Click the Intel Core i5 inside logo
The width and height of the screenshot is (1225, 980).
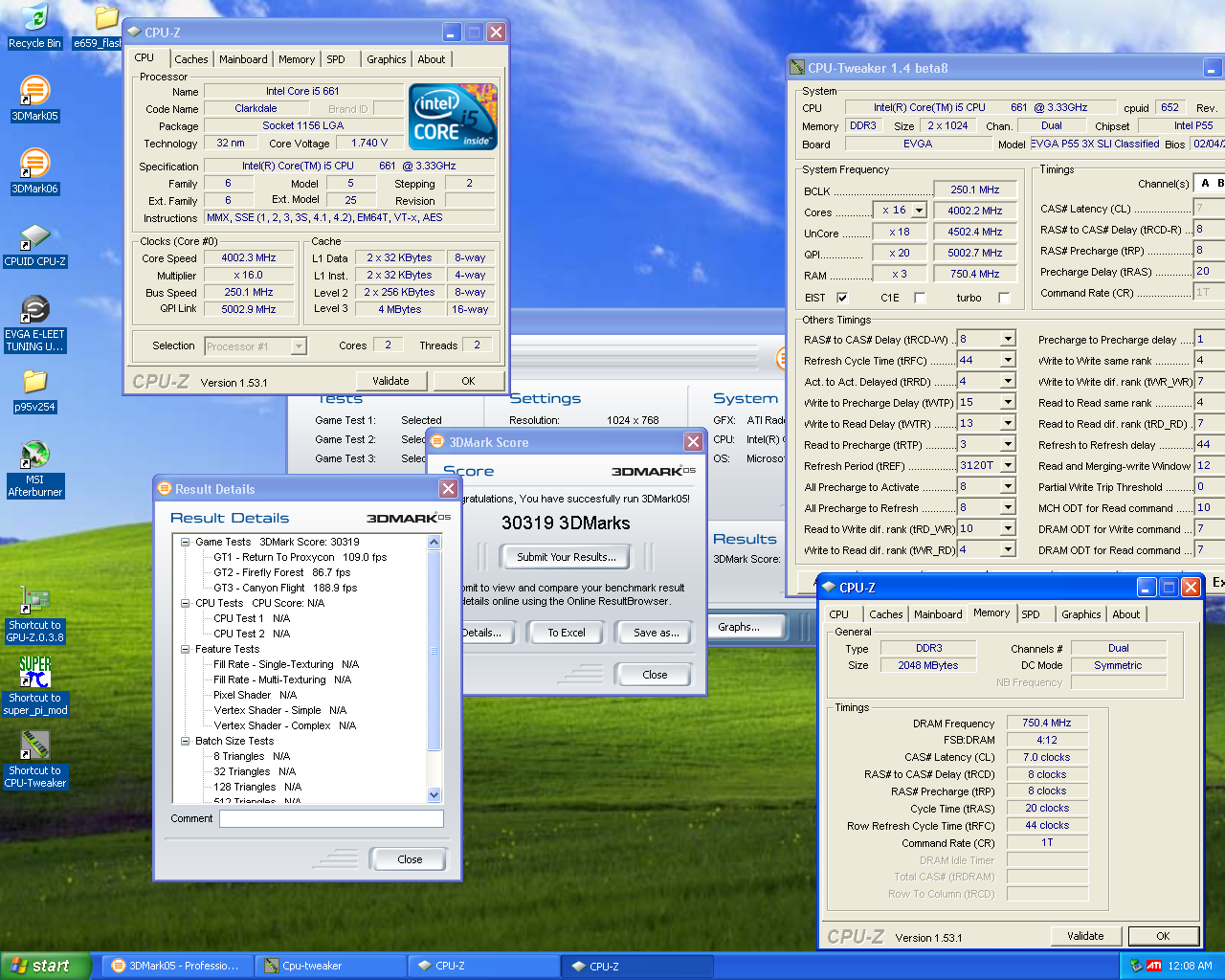coord(453,118)
